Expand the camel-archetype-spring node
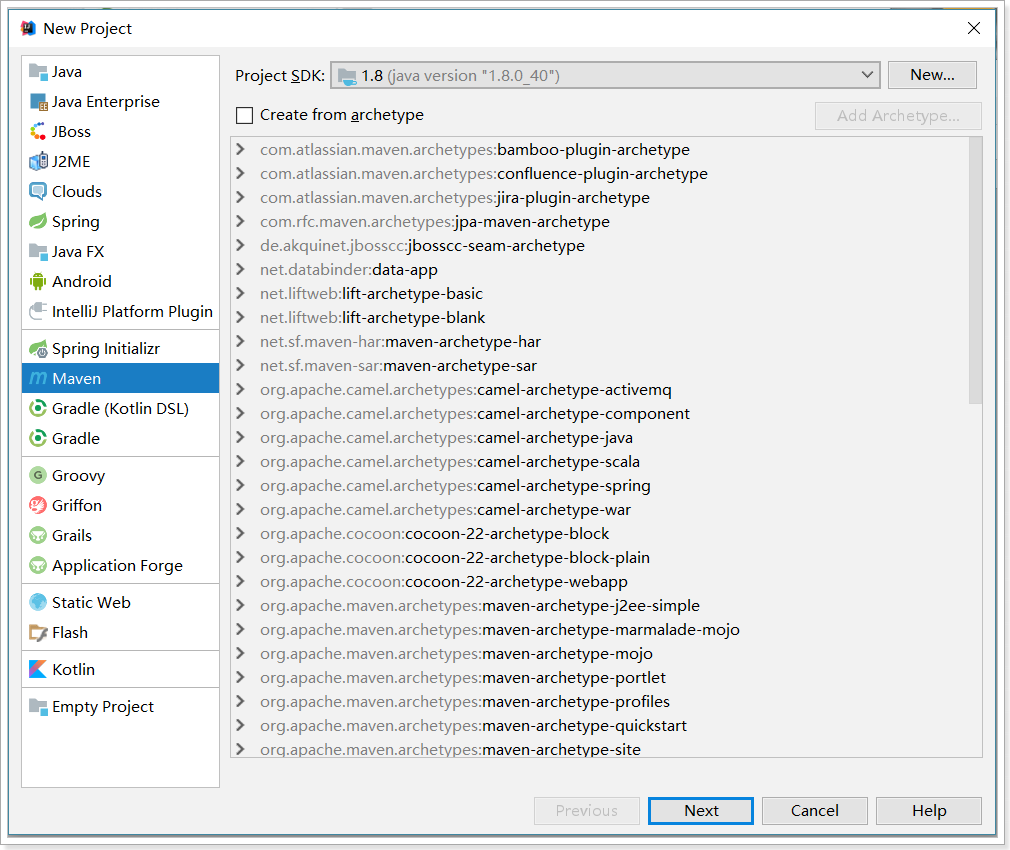Image resolution: width=1010 pixels, height=850 pixels. (240, 486)
